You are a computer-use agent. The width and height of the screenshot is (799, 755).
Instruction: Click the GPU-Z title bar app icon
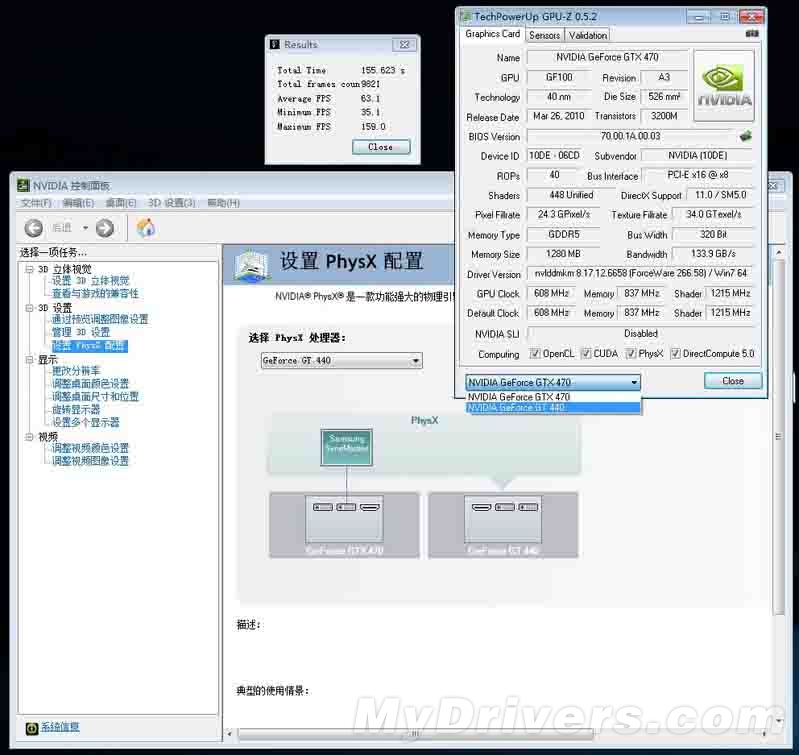point(465,16)
